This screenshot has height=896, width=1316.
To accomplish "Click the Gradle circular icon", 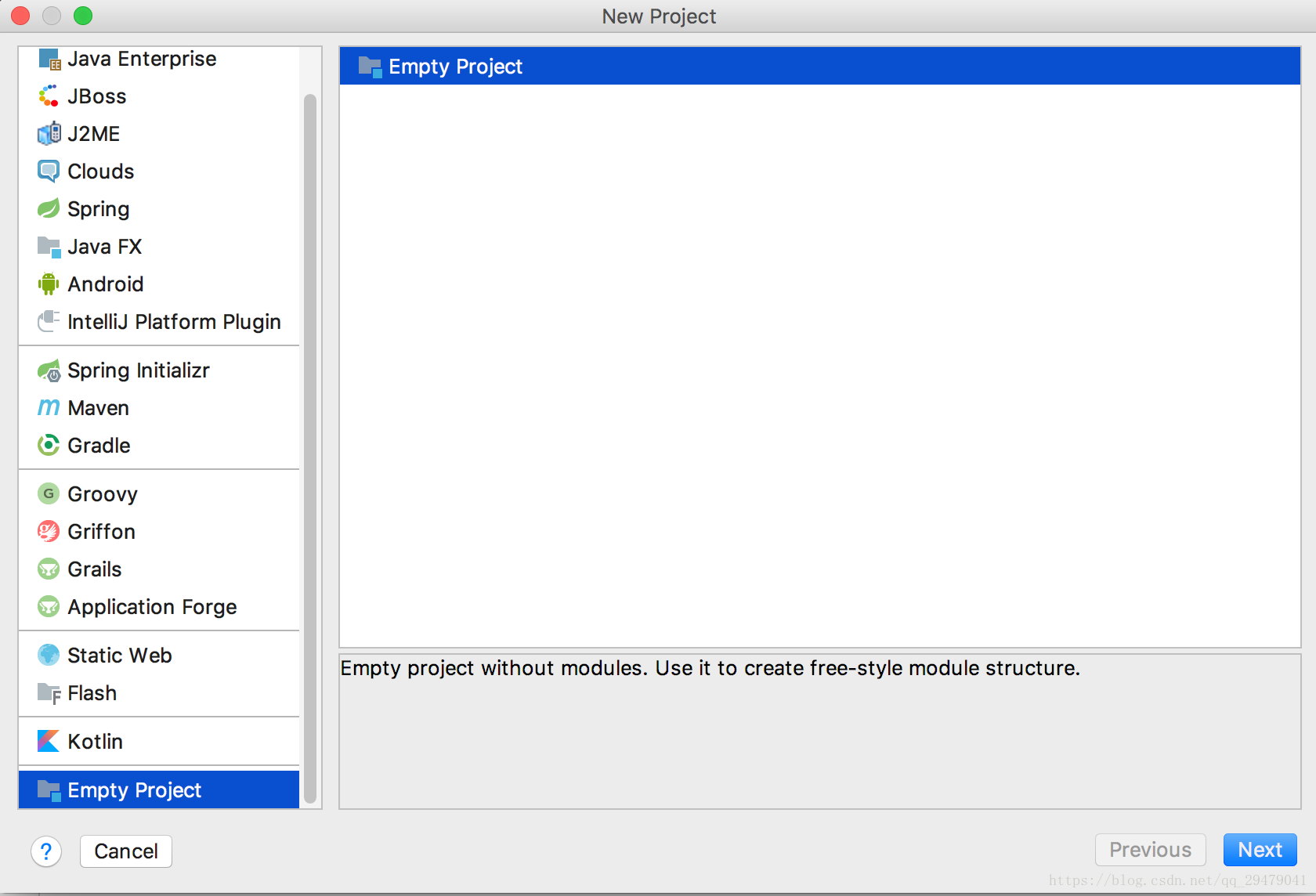I will (49, 446).
